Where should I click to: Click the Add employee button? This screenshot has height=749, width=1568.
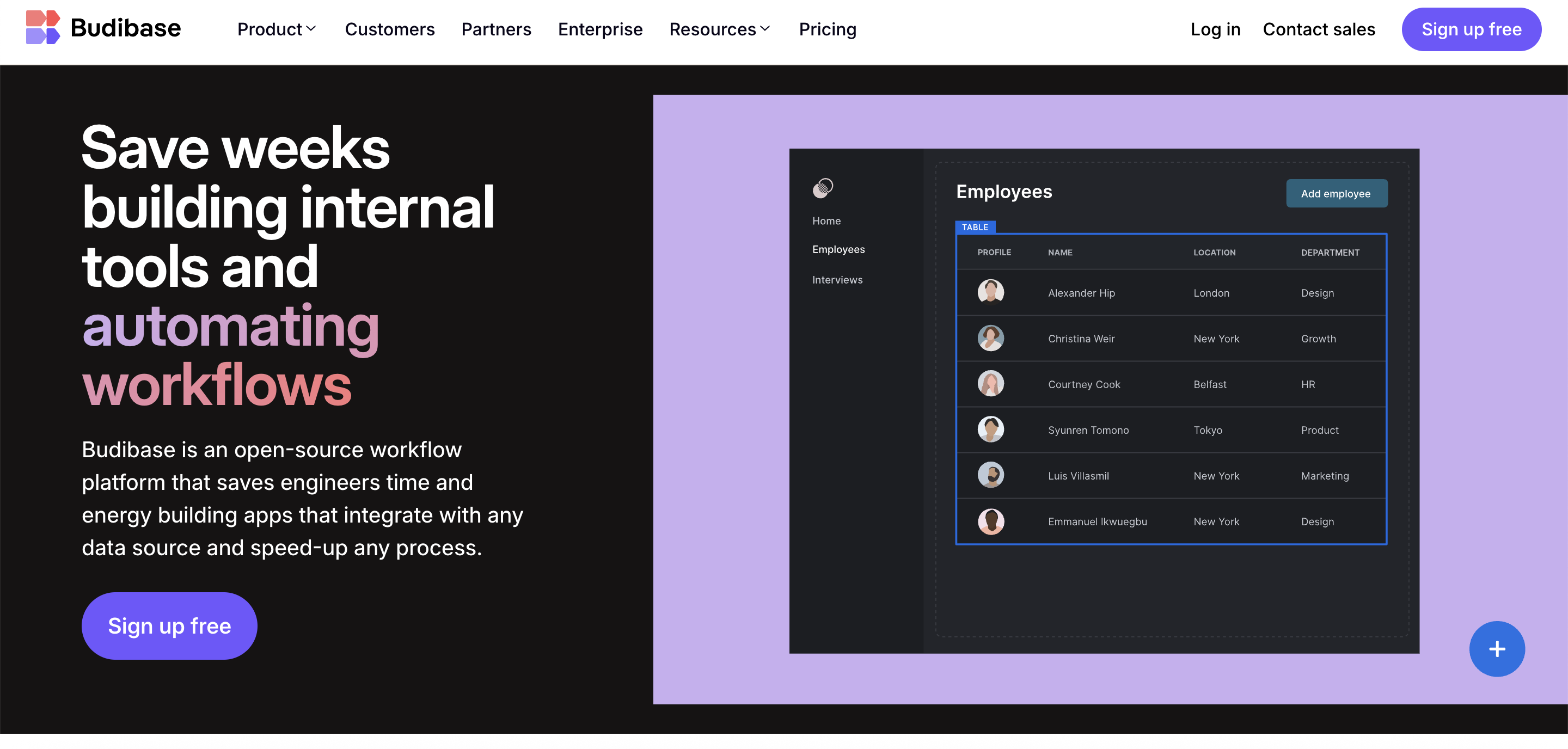click(1336, 193)
